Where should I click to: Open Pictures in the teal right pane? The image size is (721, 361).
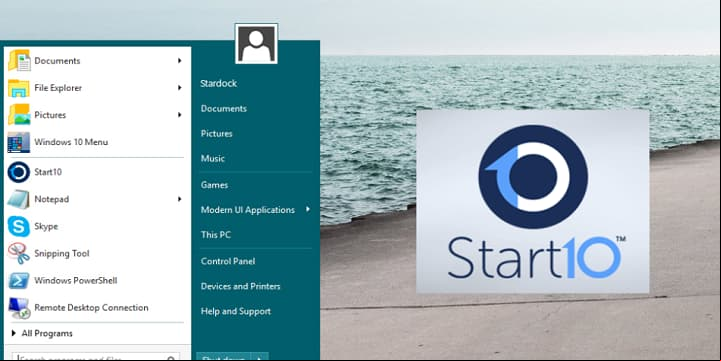216,133
